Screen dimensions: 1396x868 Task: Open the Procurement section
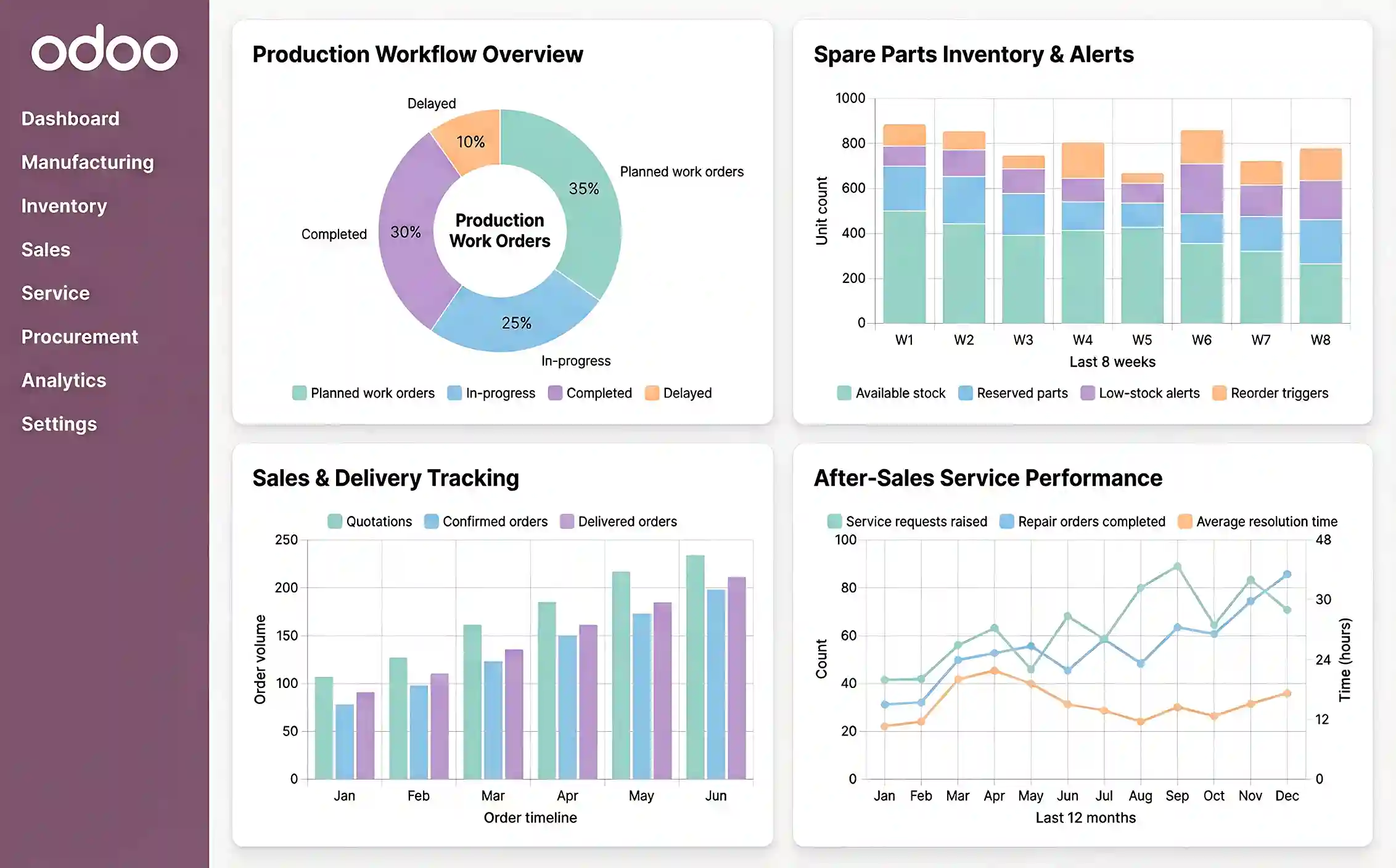point(80,337)
